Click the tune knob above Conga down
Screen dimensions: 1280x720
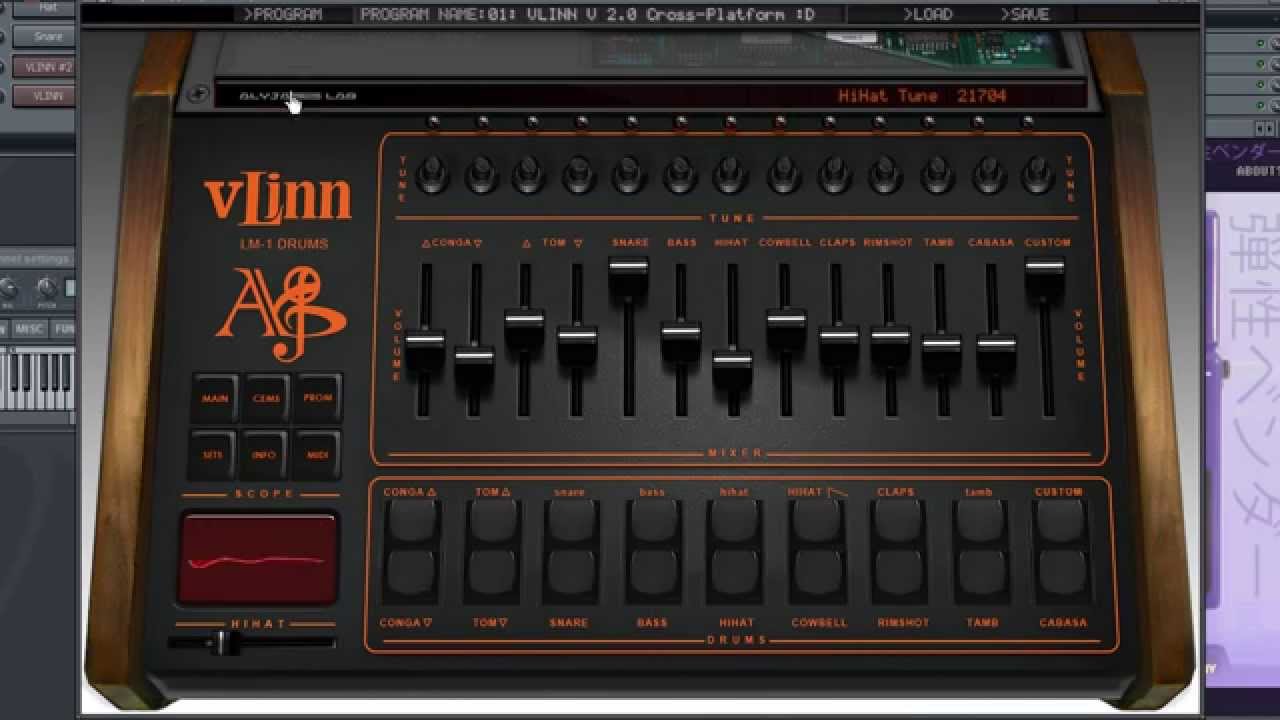coord(481,175)
